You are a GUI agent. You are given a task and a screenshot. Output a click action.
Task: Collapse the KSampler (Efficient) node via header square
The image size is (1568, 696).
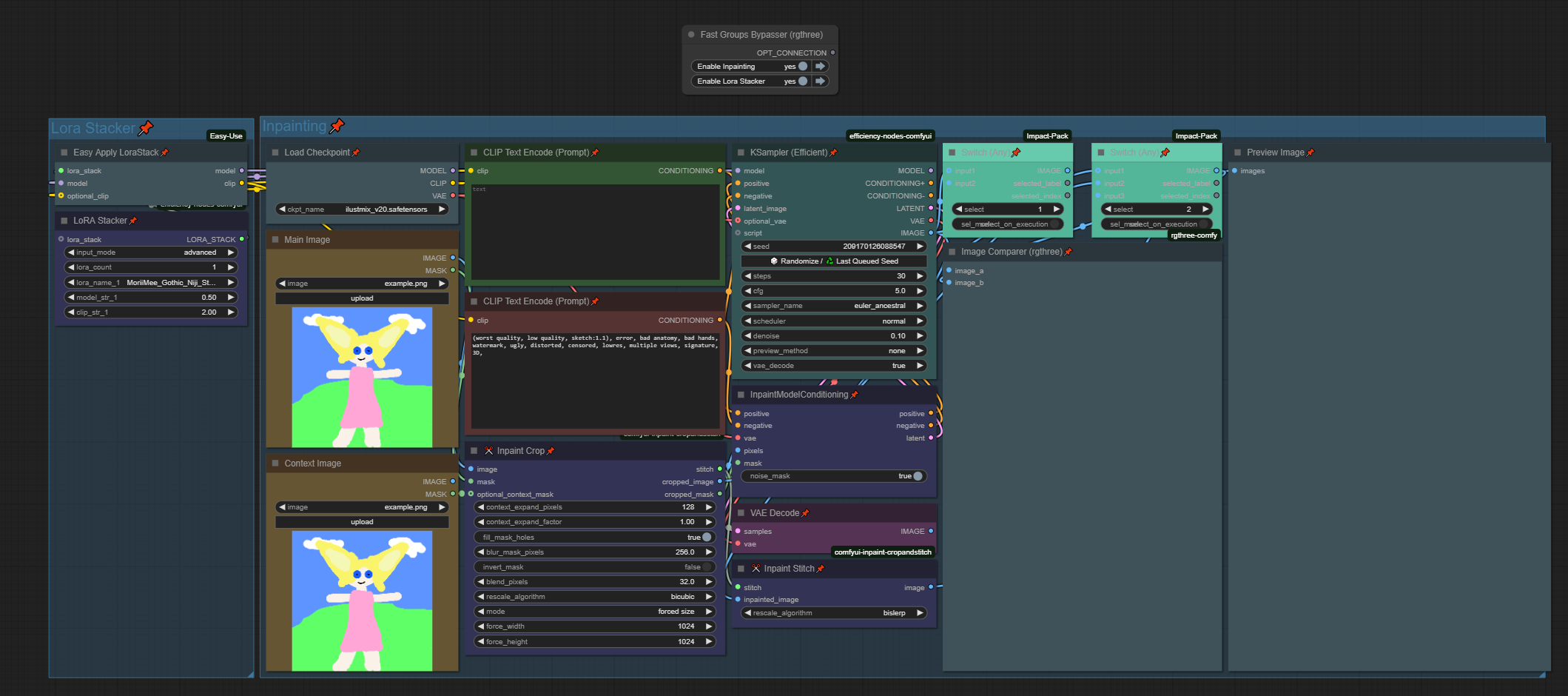[x=741, y=153]
